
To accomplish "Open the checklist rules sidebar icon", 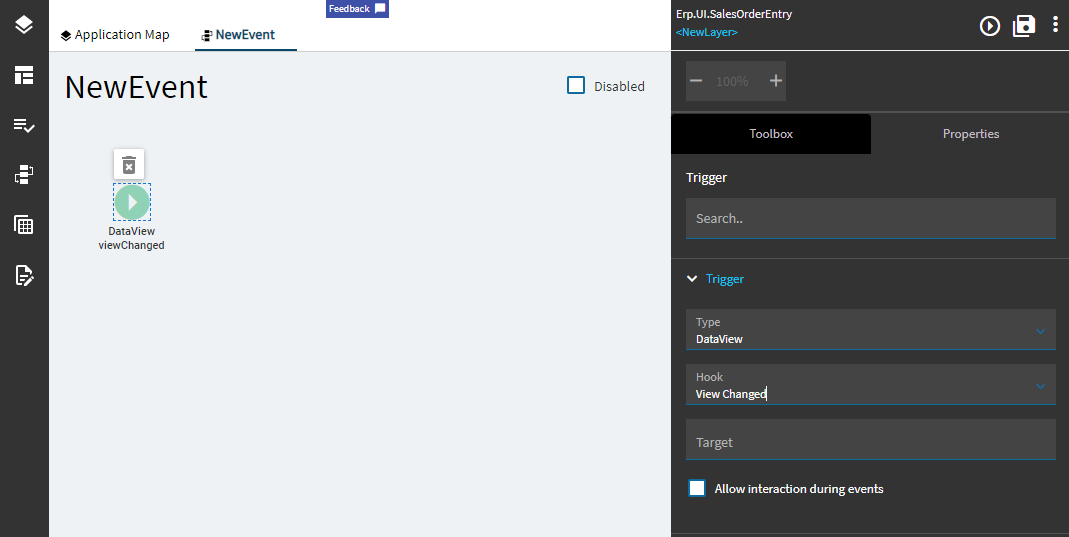I will [x=24, y=125].
